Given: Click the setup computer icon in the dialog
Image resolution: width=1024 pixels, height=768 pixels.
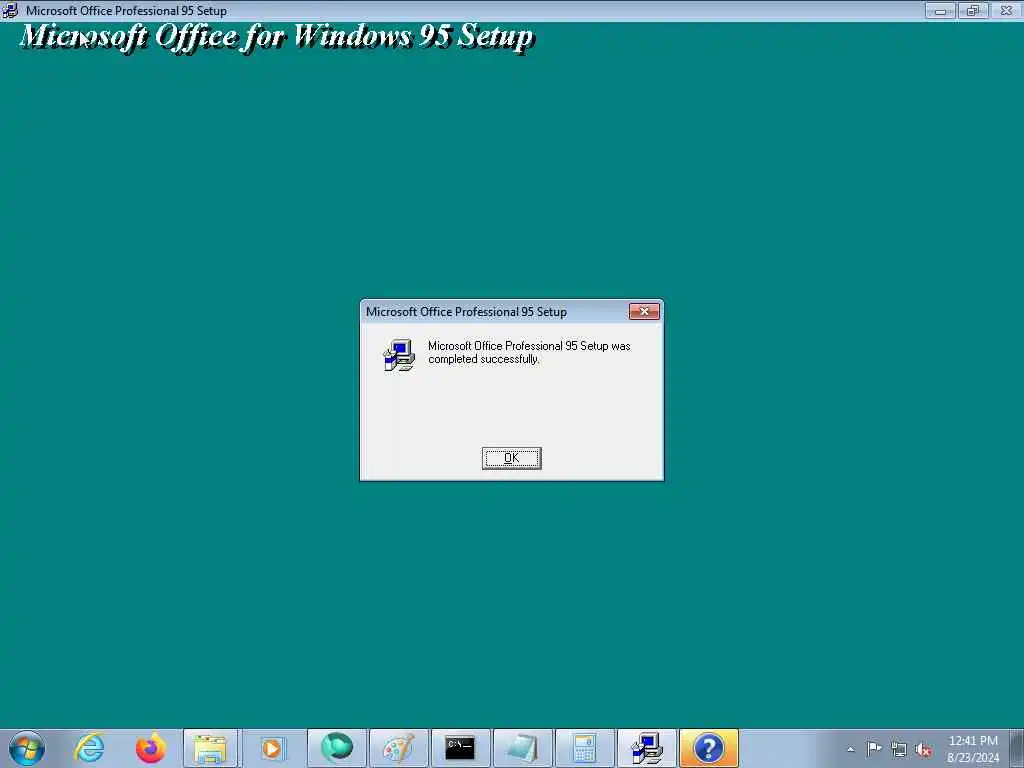Looking at the screenshot, I should (398, 355).
